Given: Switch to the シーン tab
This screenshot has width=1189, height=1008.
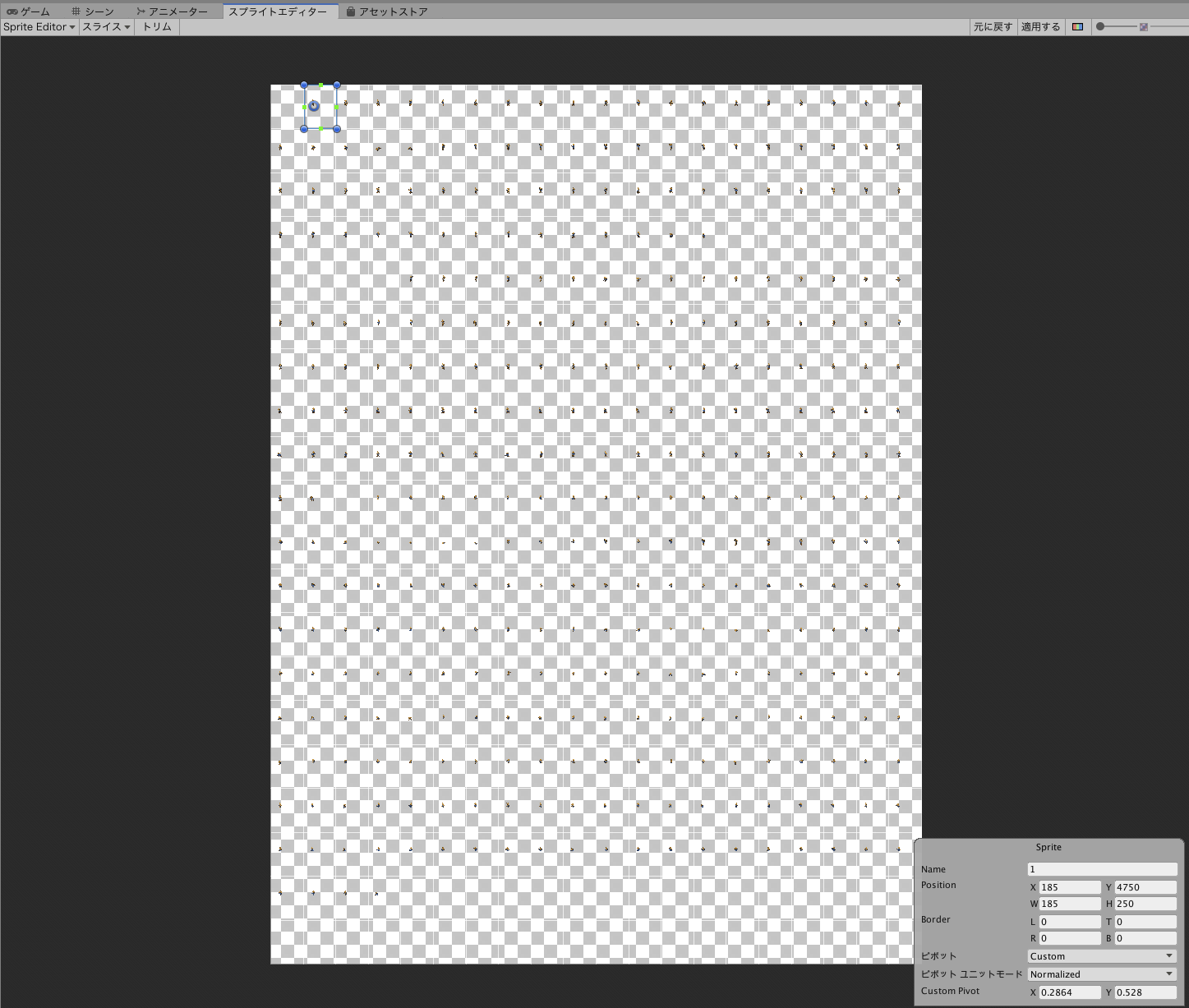Looking at the screenshot, I should pyautogui.click(x=93, y=12).
